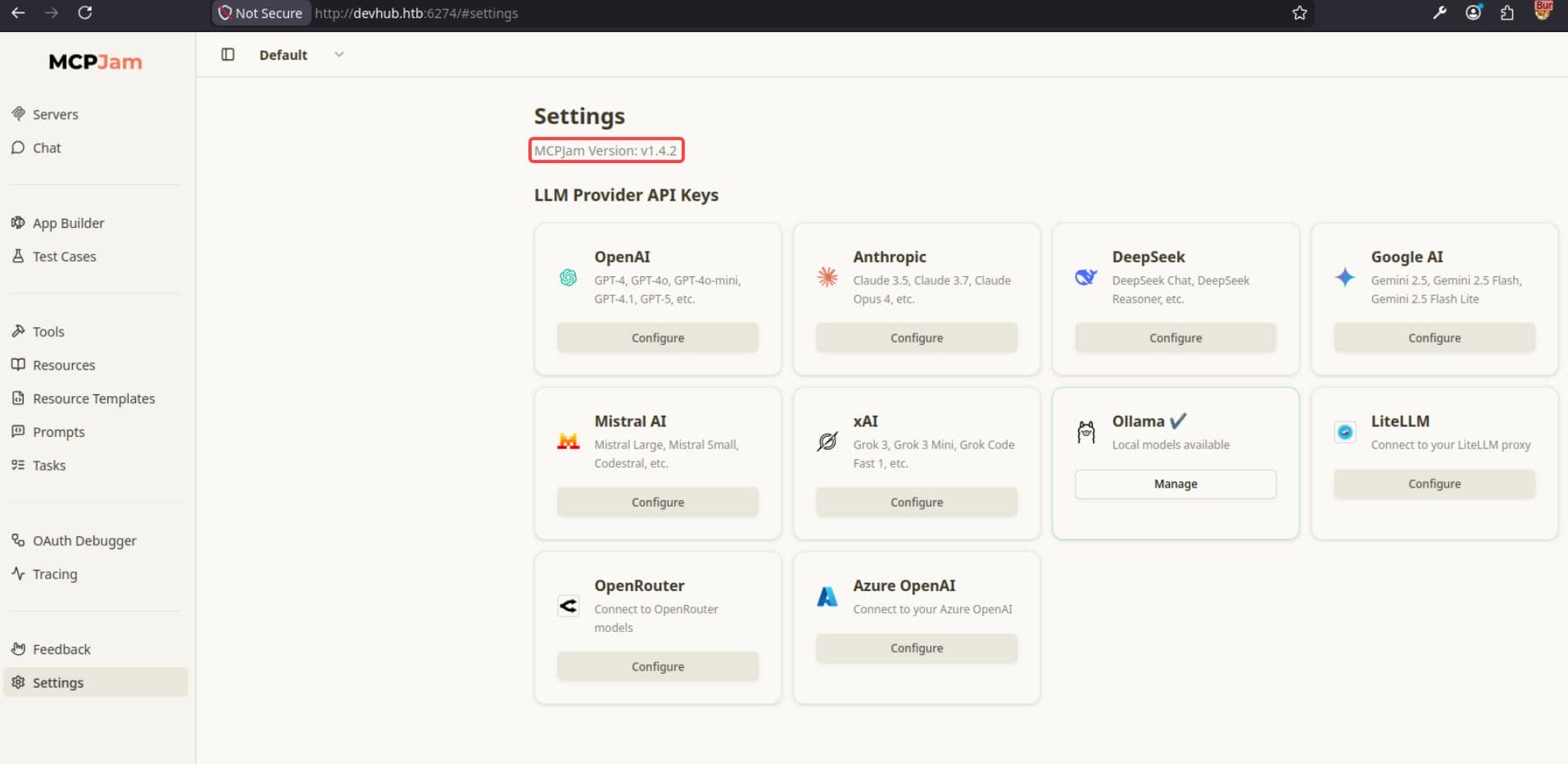Open the browser account profile icon
1568x764 pixels.
tap(1473, 12)
